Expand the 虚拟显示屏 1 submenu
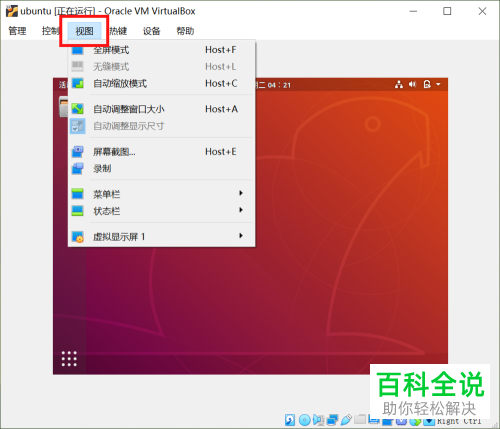The height and width of the screenshot is (429, 500). click(162, 237)
